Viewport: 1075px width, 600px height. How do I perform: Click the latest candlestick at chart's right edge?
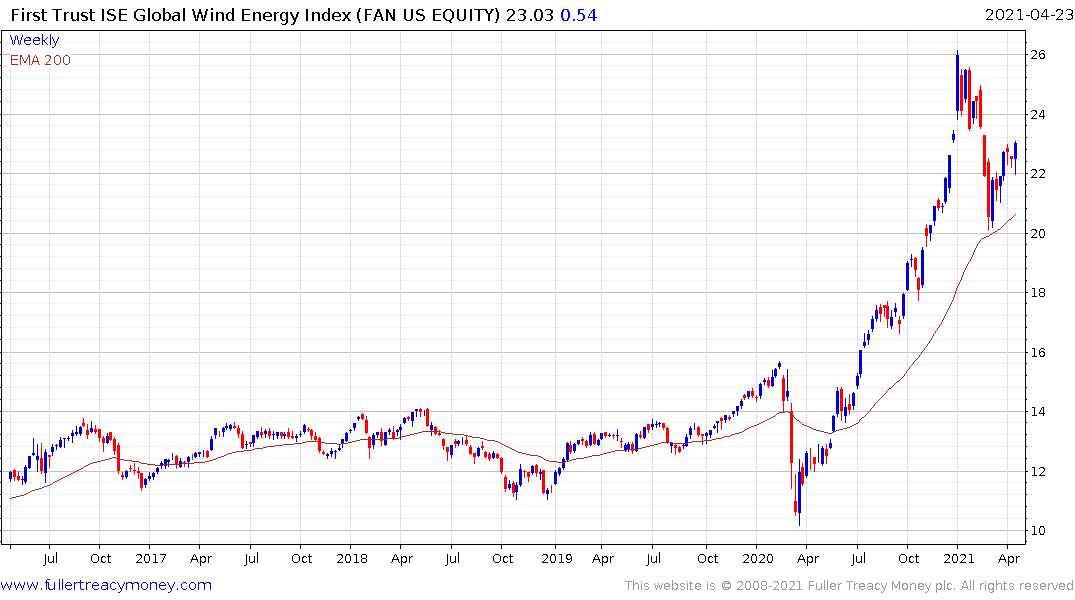pos(1015,152)
